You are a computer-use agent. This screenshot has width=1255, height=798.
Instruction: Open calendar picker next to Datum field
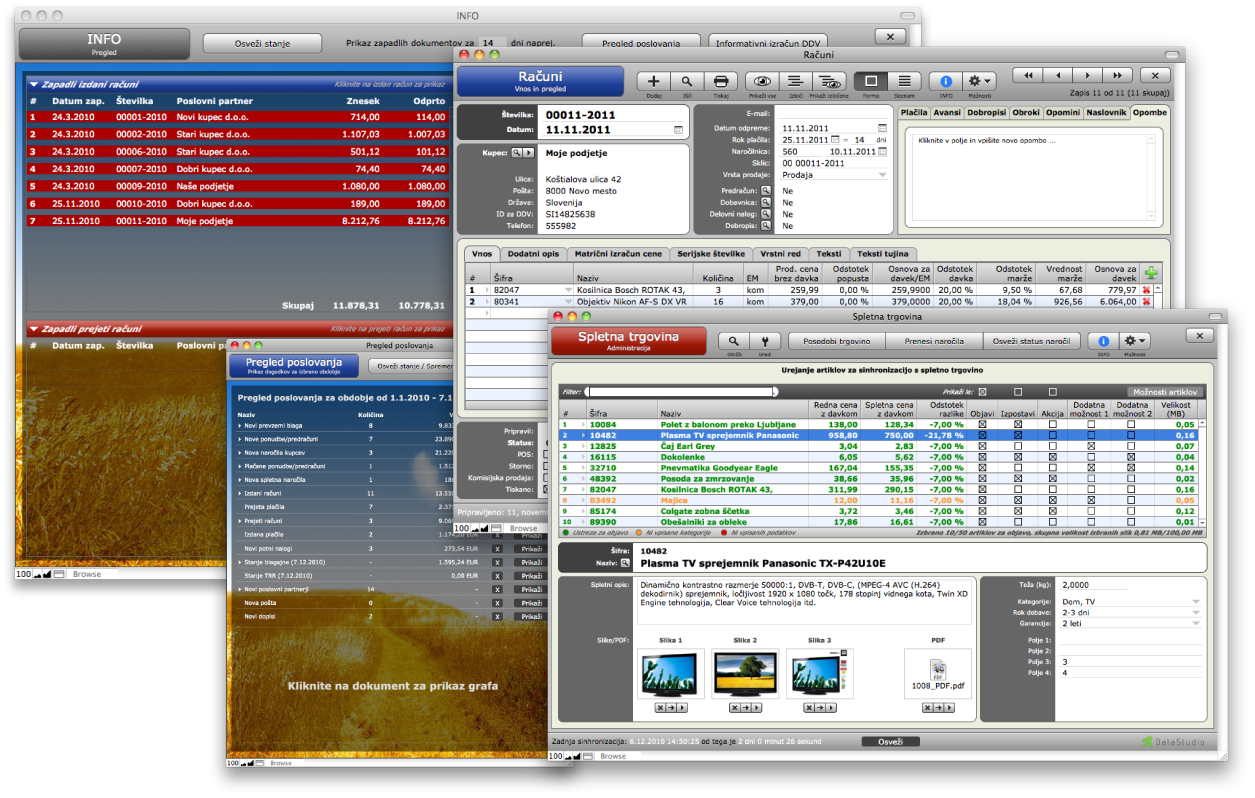(679, 129)
